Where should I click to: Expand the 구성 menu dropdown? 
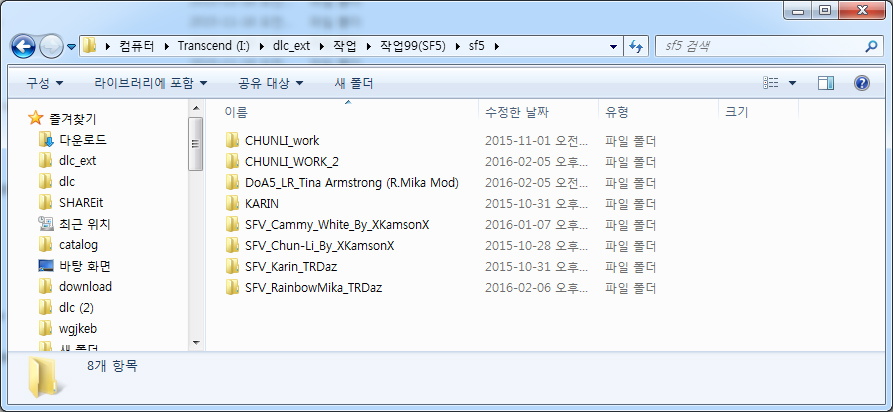(x=45, y=83)
